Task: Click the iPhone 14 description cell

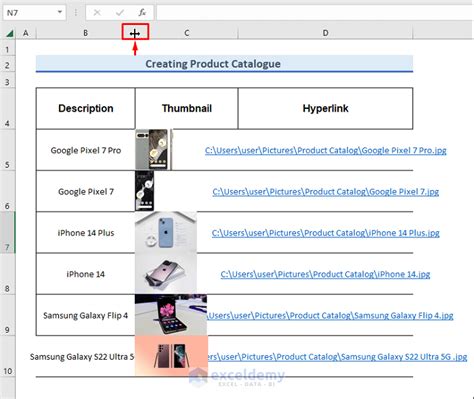Action: [x=86, y=274]
